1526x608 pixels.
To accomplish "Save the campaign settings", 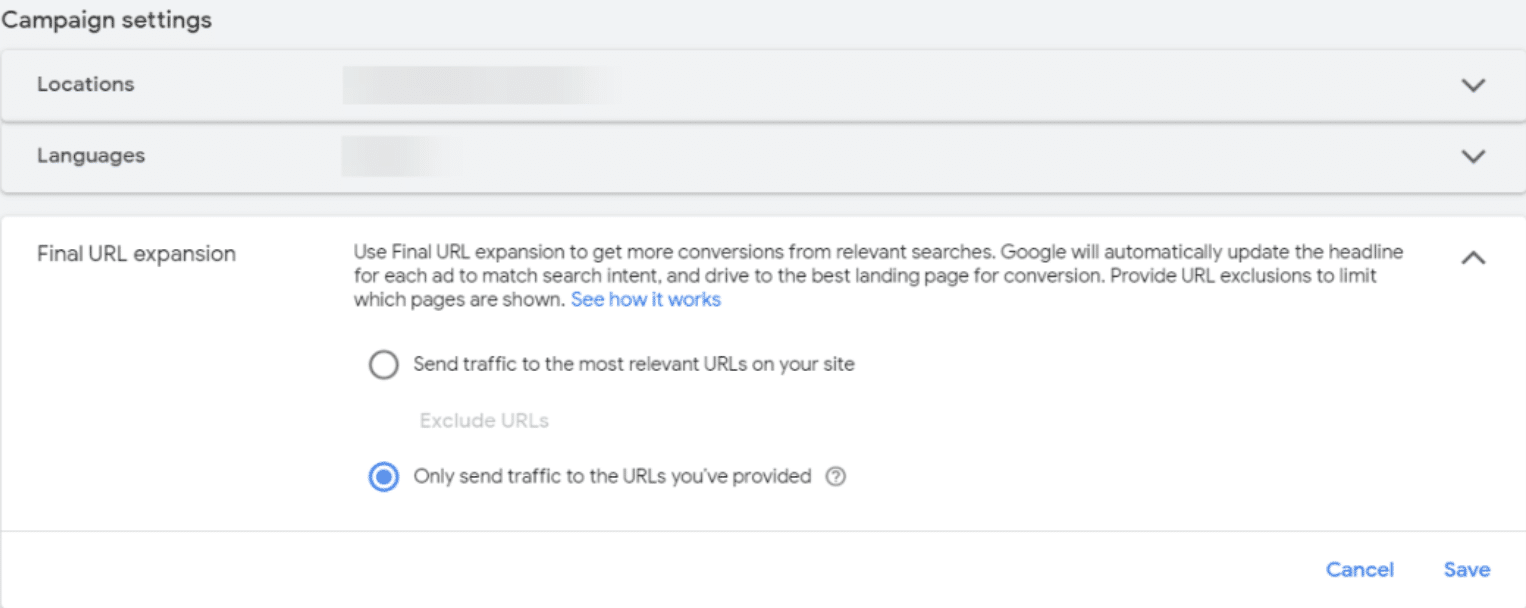I will (x=1466, y=569).
